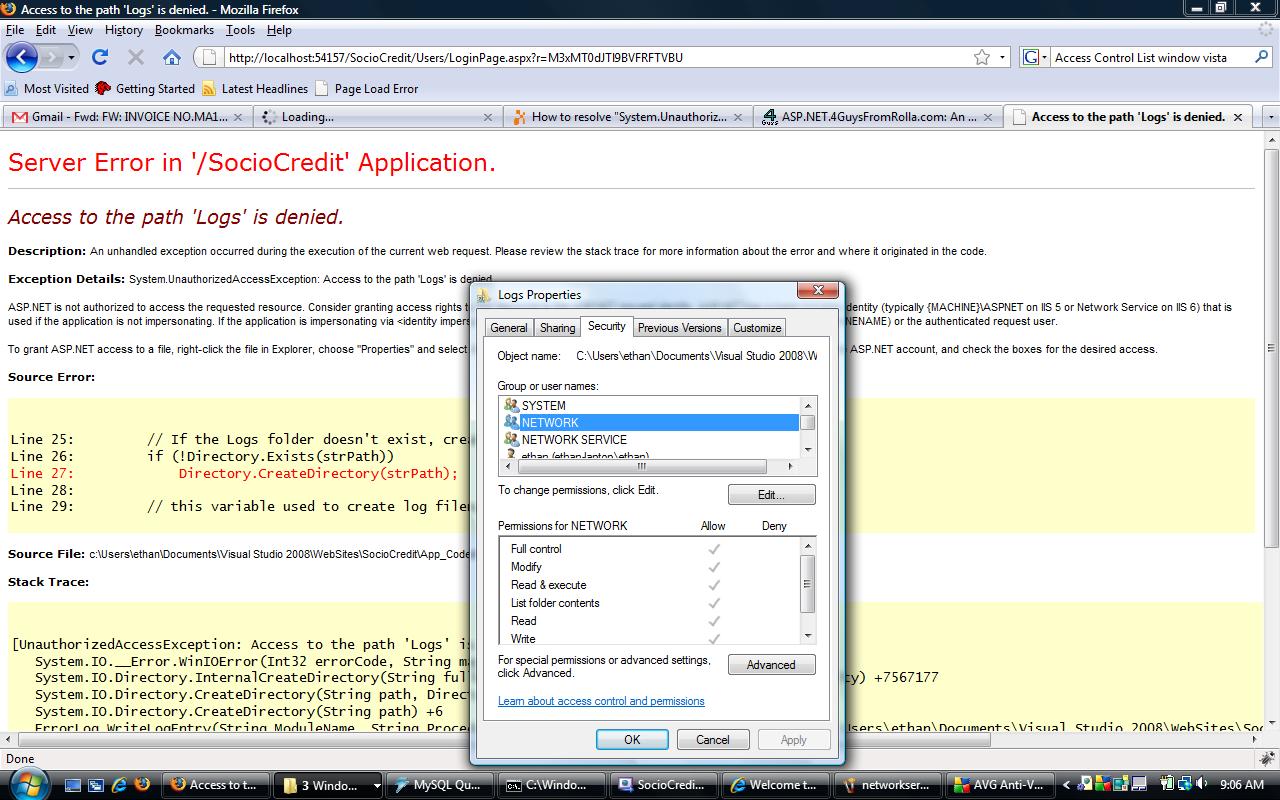This screenshot has width=1280, height=800.
Task: Click the Google search input field
Action: (x=1150, y=57)
